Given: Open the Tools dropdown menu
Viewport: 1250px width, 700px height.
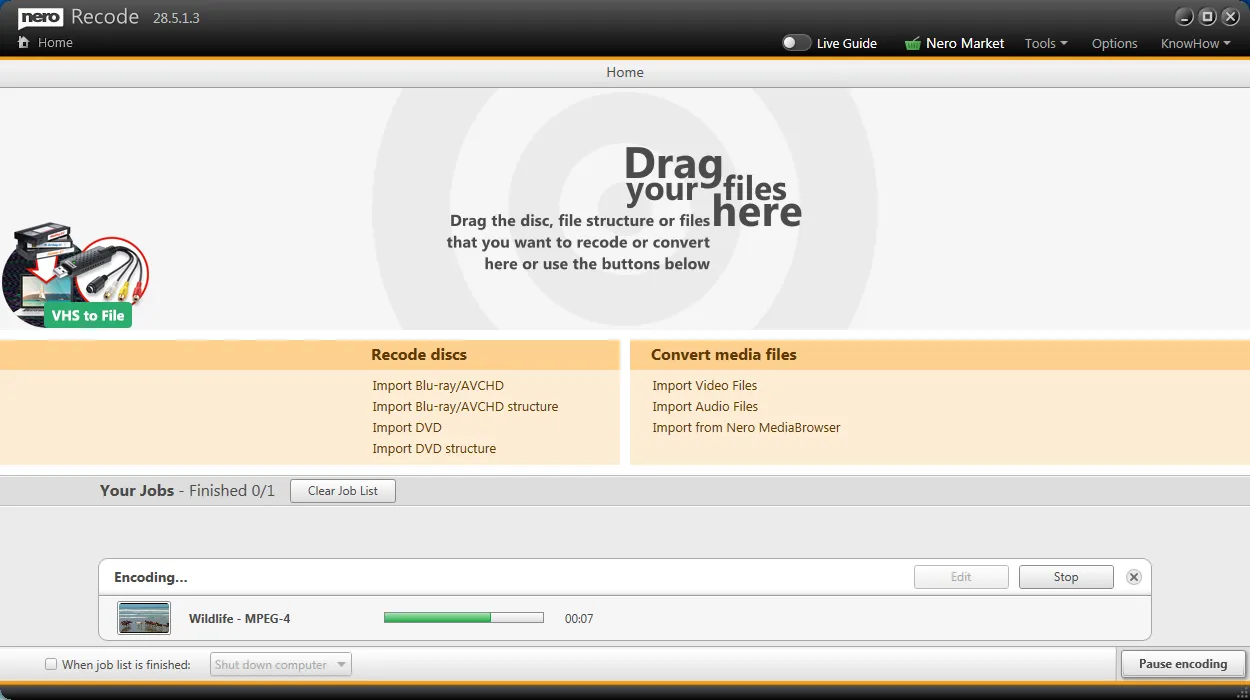Looking at the screenshot, I should pyautogui.click(x=1044, y=43).
